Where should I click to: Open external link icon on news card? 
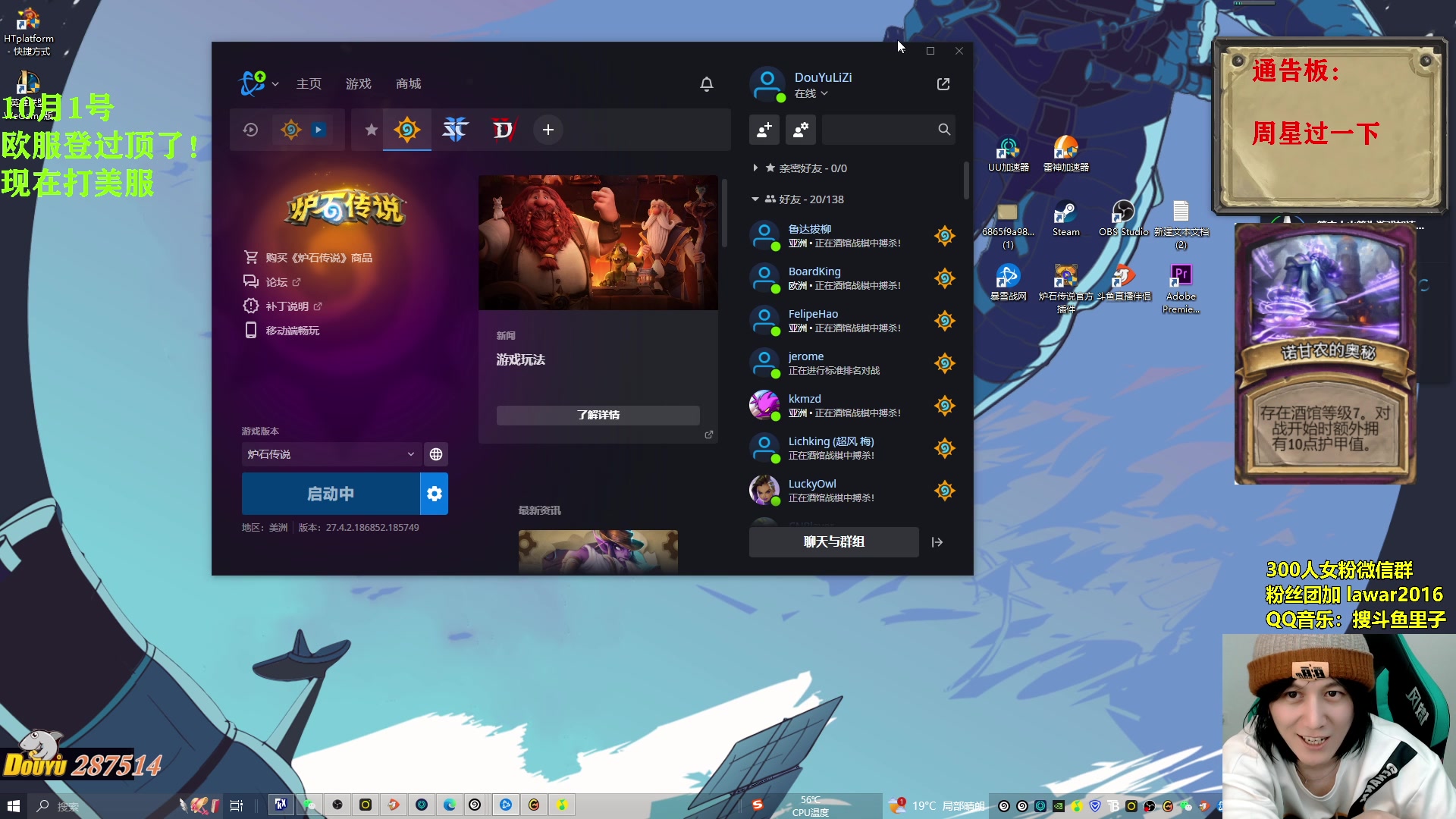(x=709, y=435)
